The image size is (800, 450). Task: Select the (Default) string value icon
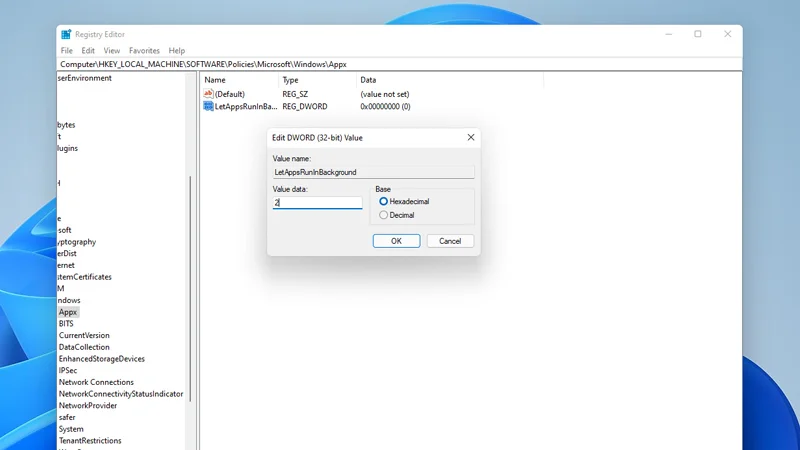208,94
